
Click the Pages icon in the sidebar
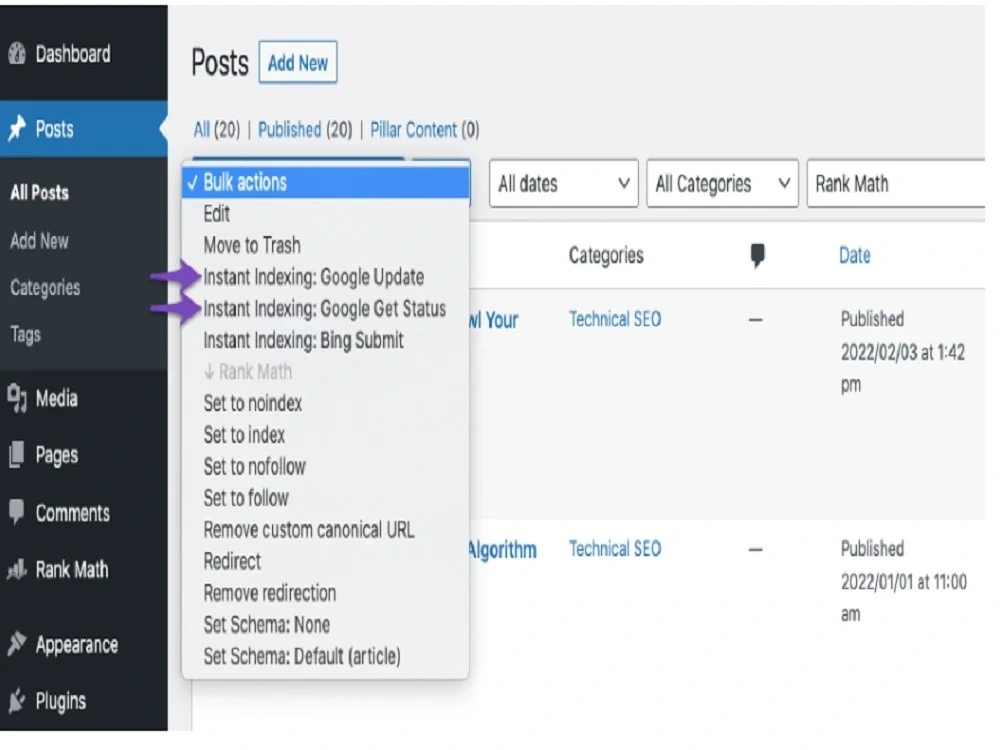pos(17,455)
